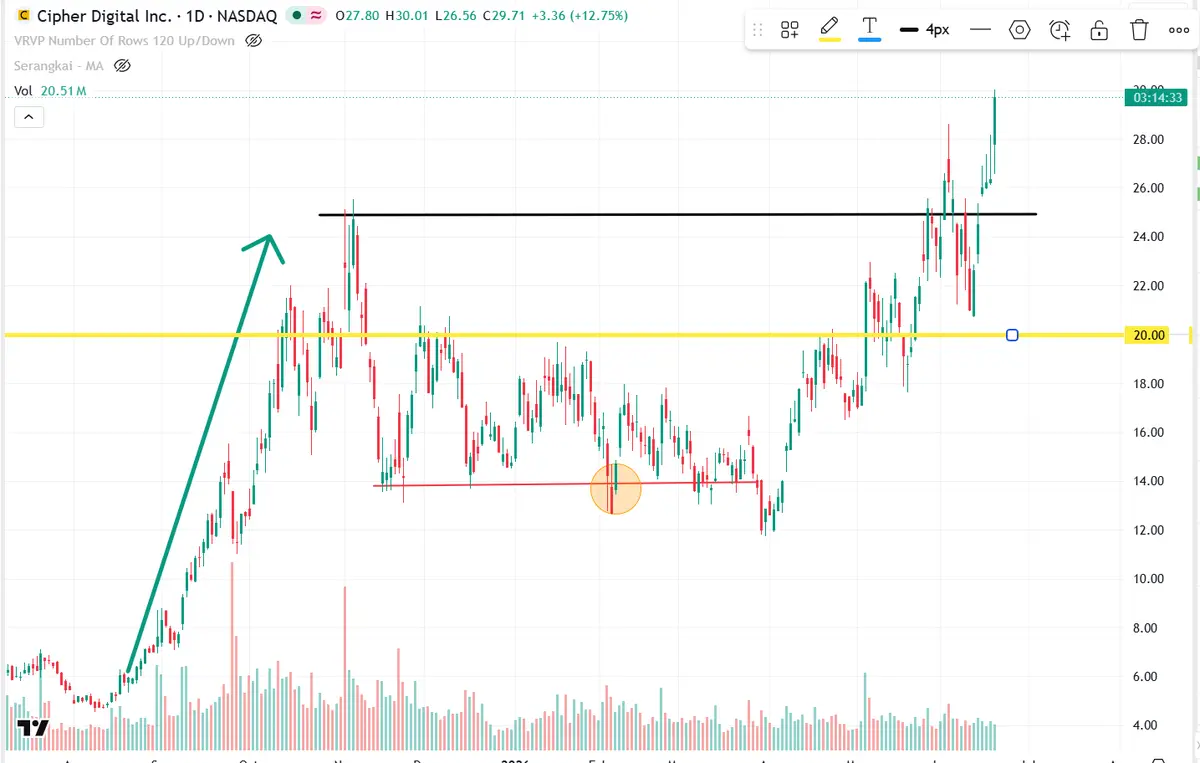Pick text color using the T icon
Screen dimensions: 1200x763
pos(870,28)
